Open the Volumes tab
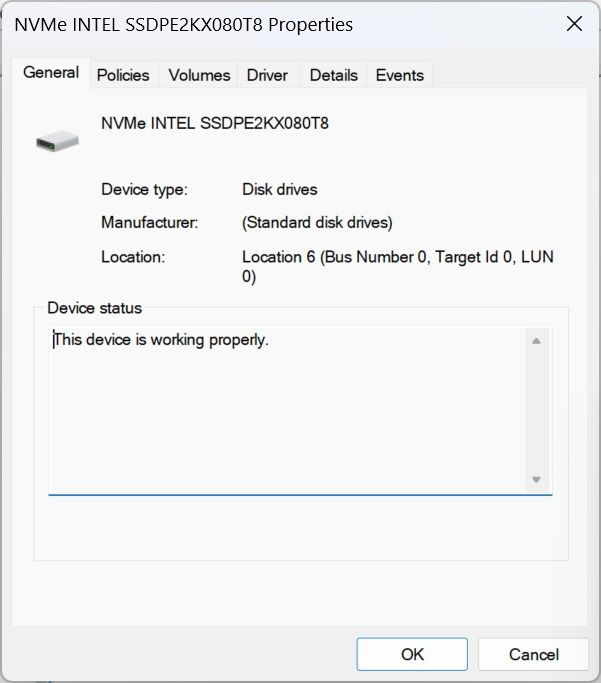Image resolution: width=601 pixels, height=683 pixels. [199, 75]
